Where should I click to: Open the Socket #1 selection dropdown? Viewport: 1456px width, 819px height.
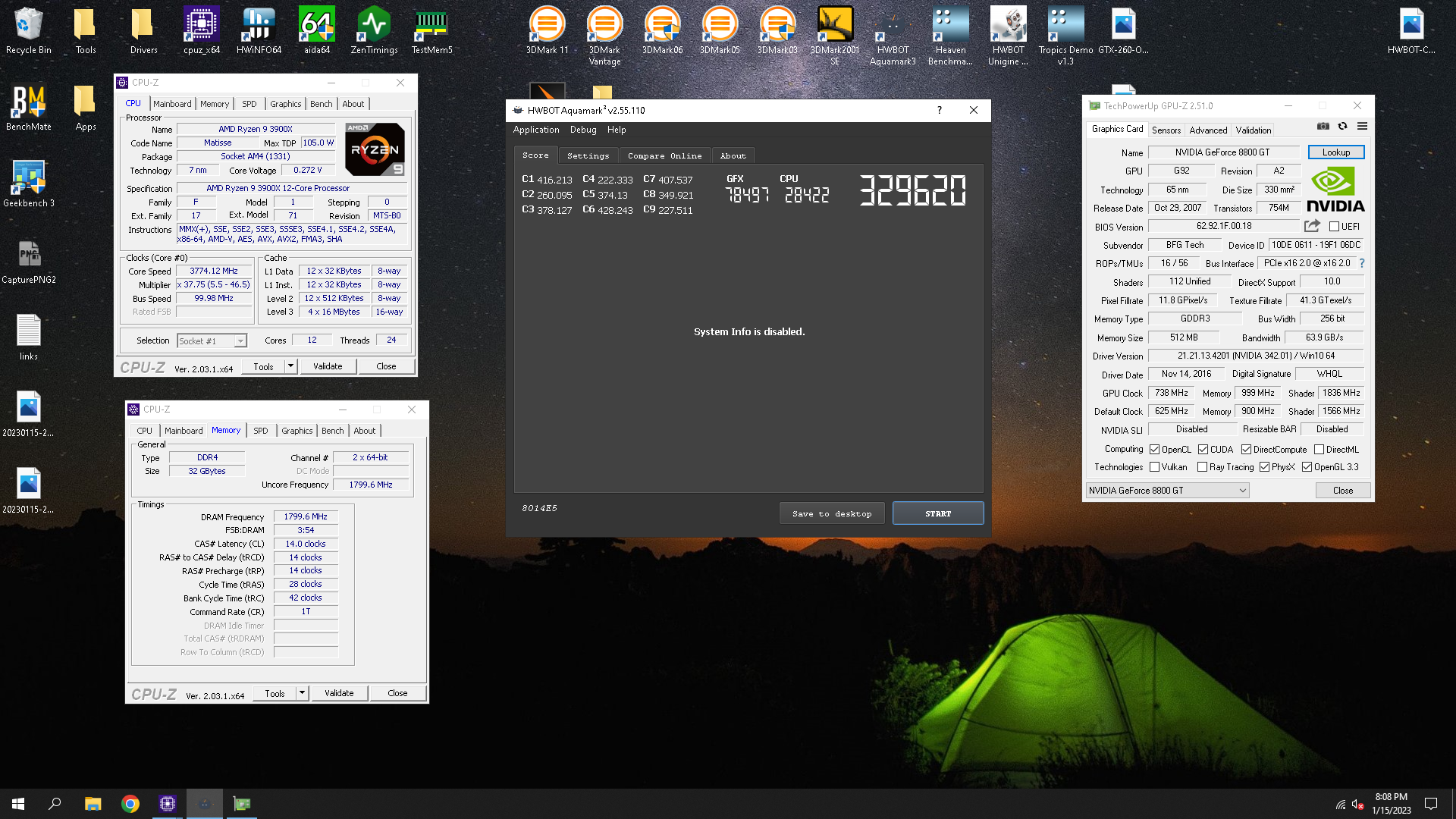tap(212, 341)
